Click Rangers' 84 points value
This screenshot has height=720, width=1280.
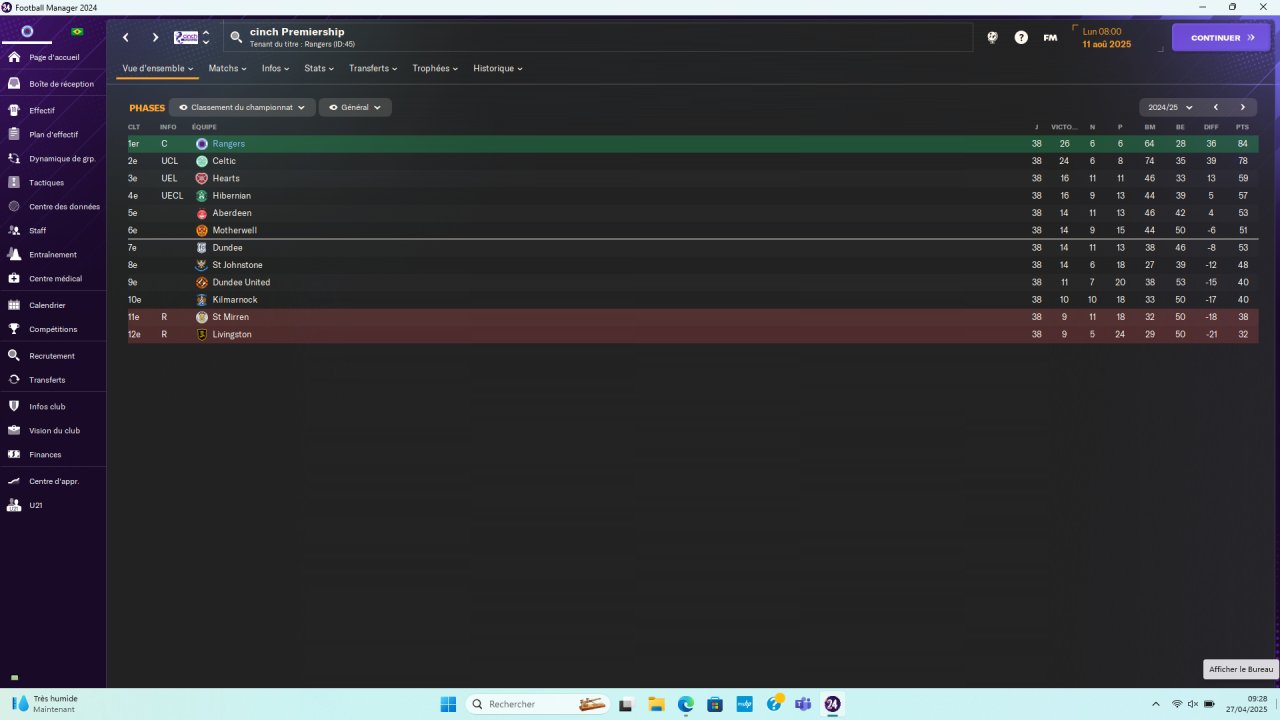tap(1242, 144)
